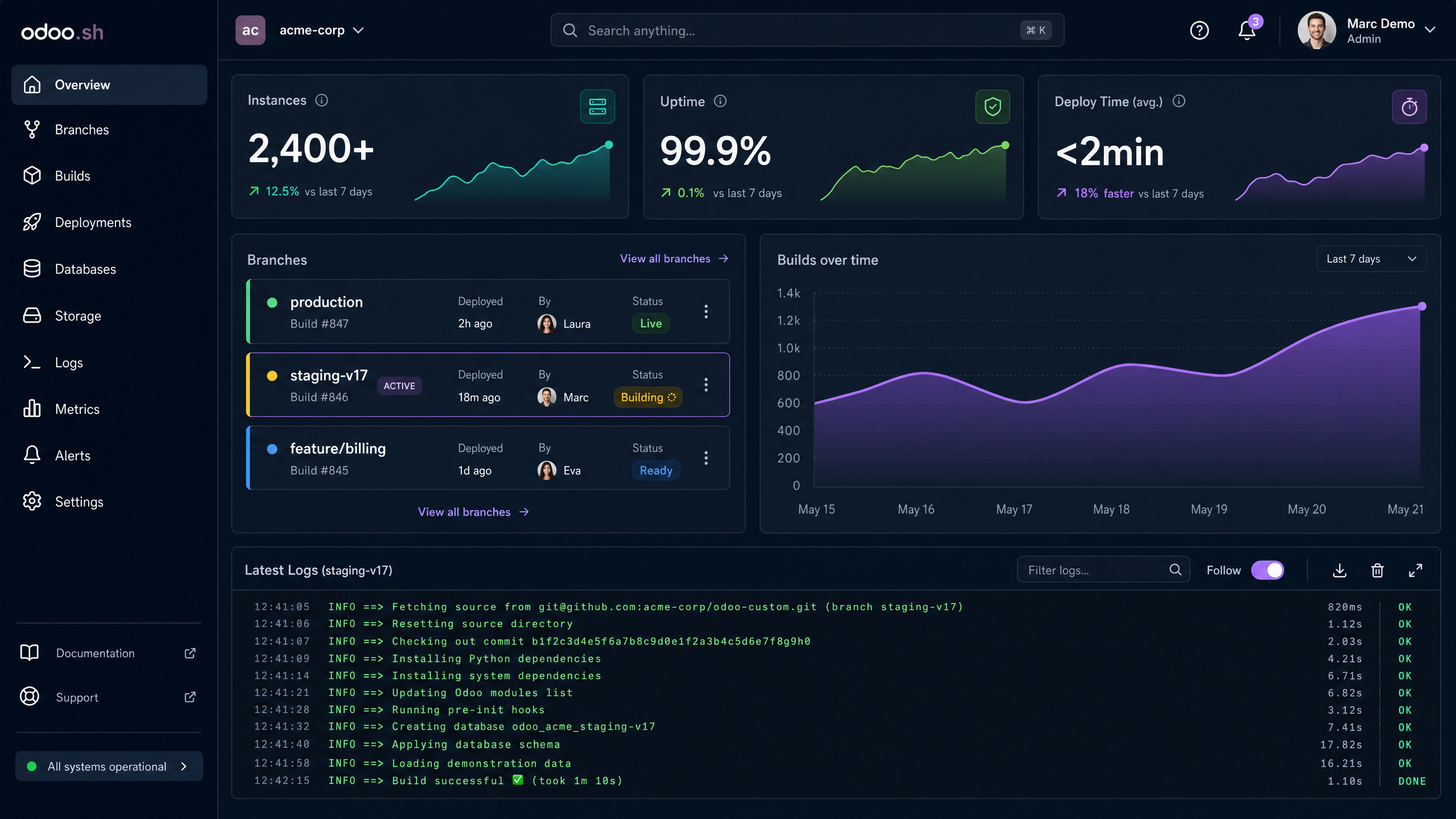
Task: Click the Deploy Time info icon
Action: coord(1180,101)
